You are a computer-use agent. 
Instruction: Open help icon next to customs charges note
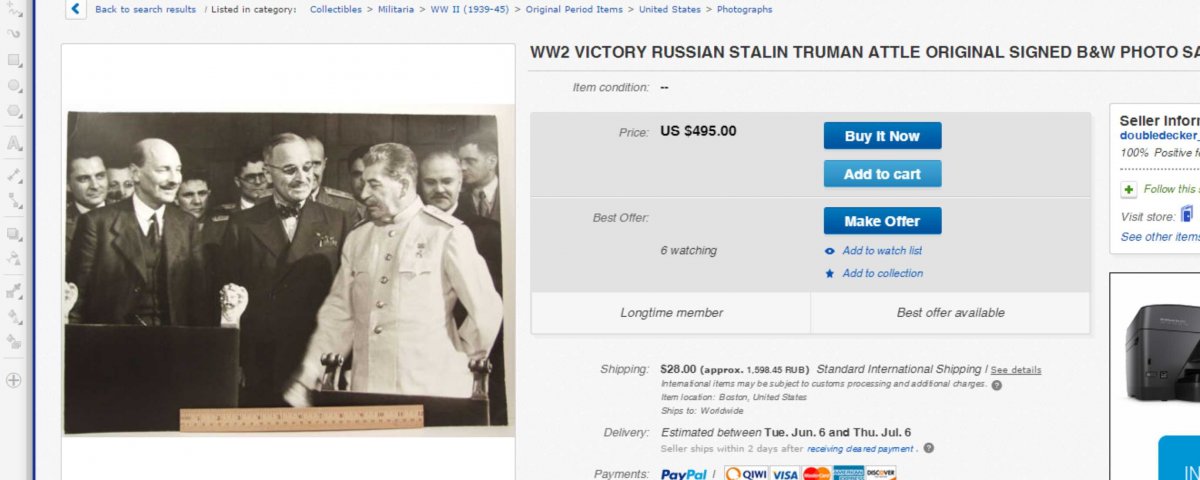996,385
